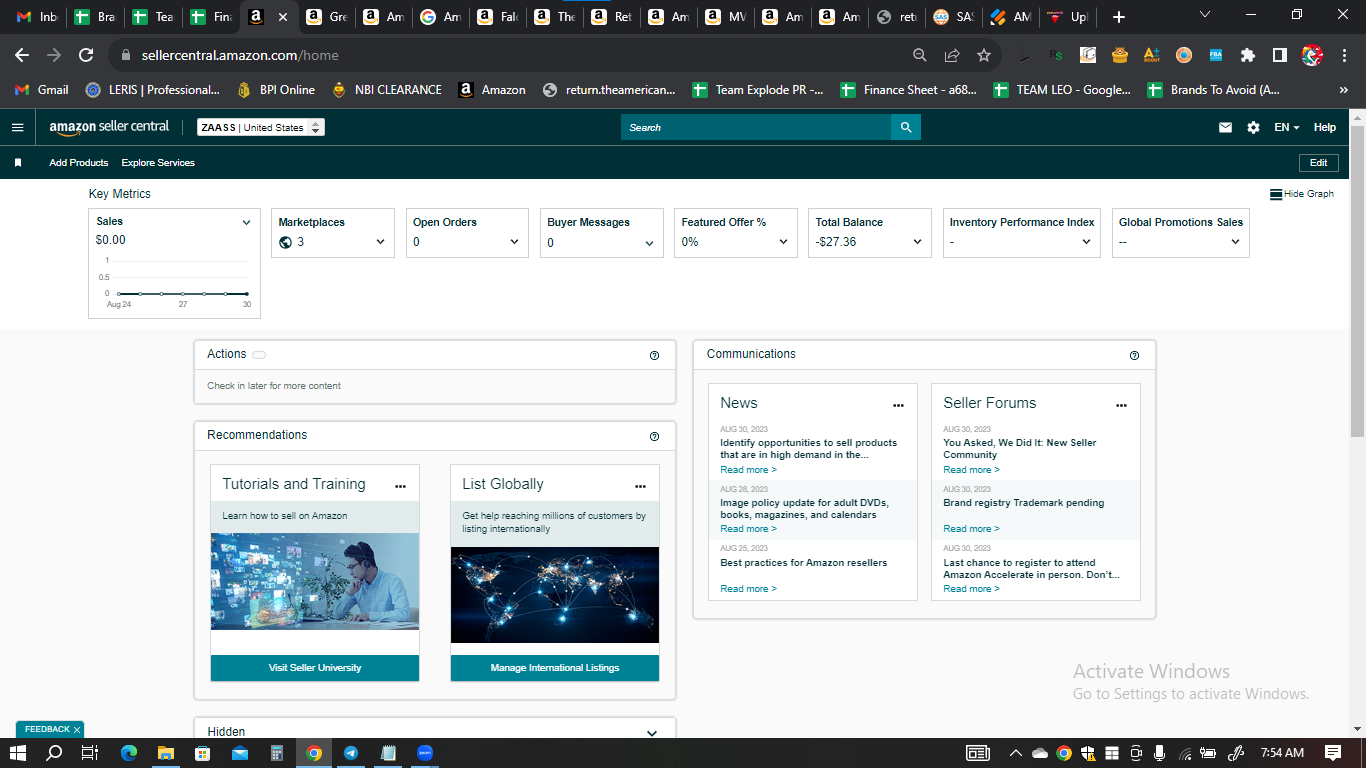
Task: Go to the Amazon Seller Central logo
Action: (x=109, y=127)
